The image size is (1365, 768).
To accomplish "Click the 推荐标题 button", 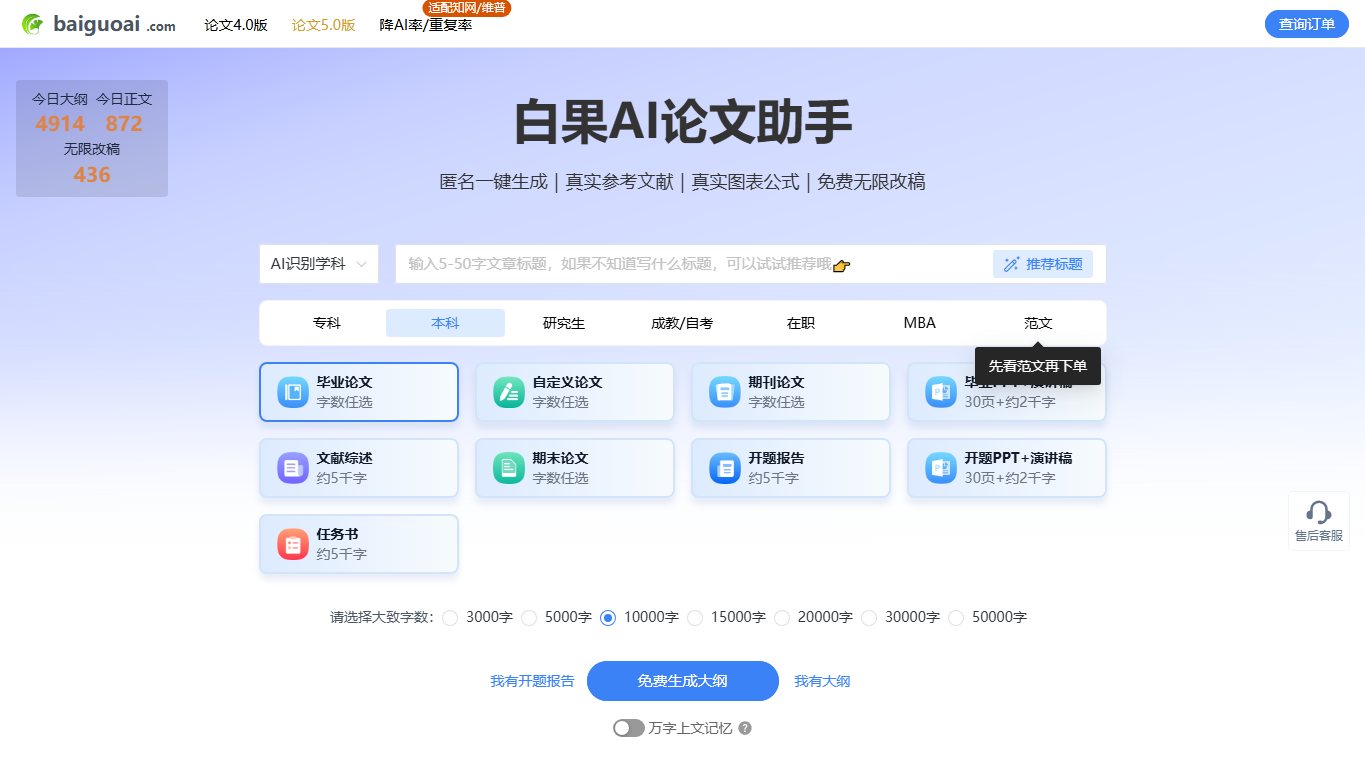I will tap(1043, 264).
